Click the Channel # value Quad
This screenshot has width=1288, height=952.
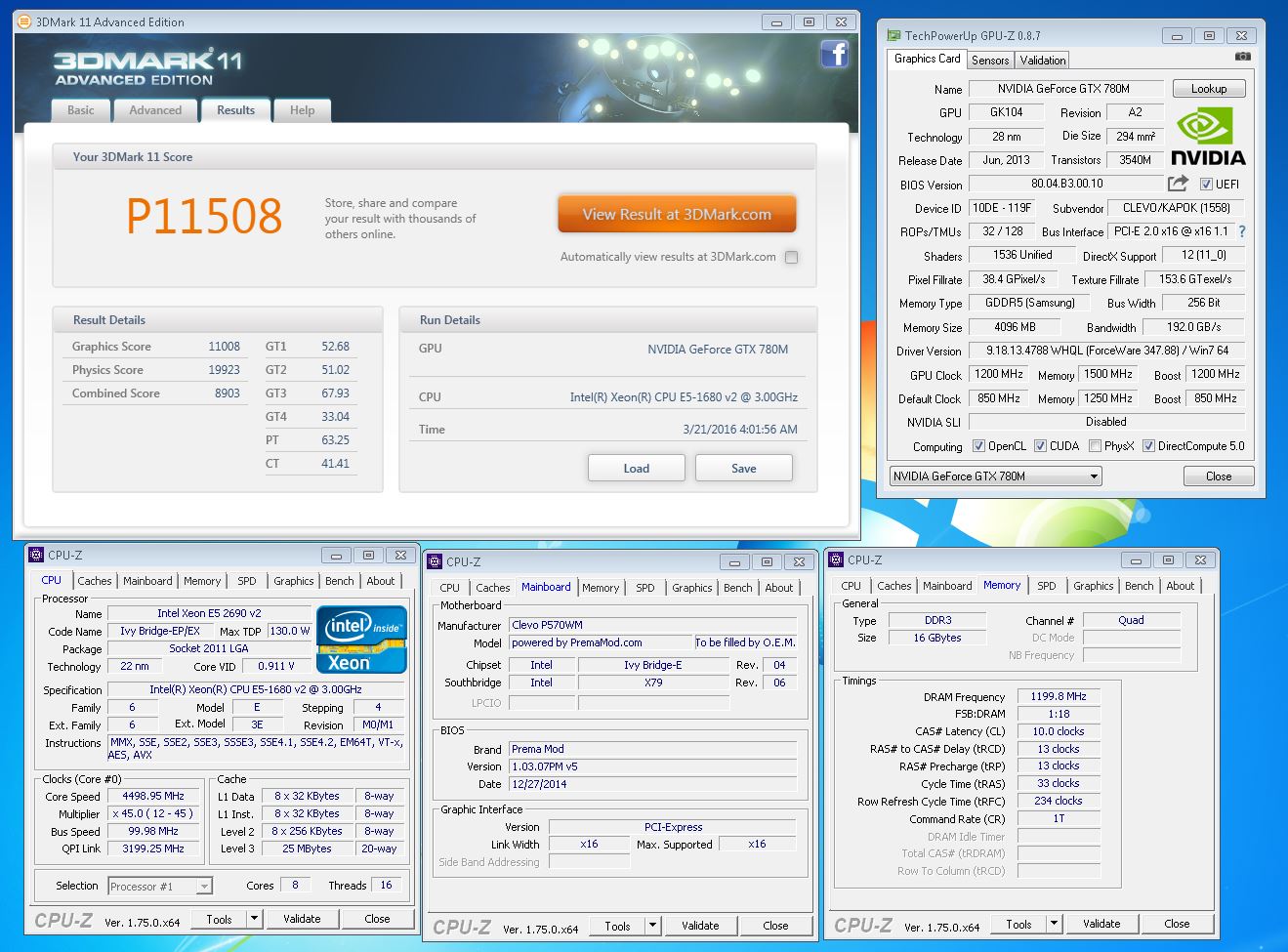(x=1131, y=620)
